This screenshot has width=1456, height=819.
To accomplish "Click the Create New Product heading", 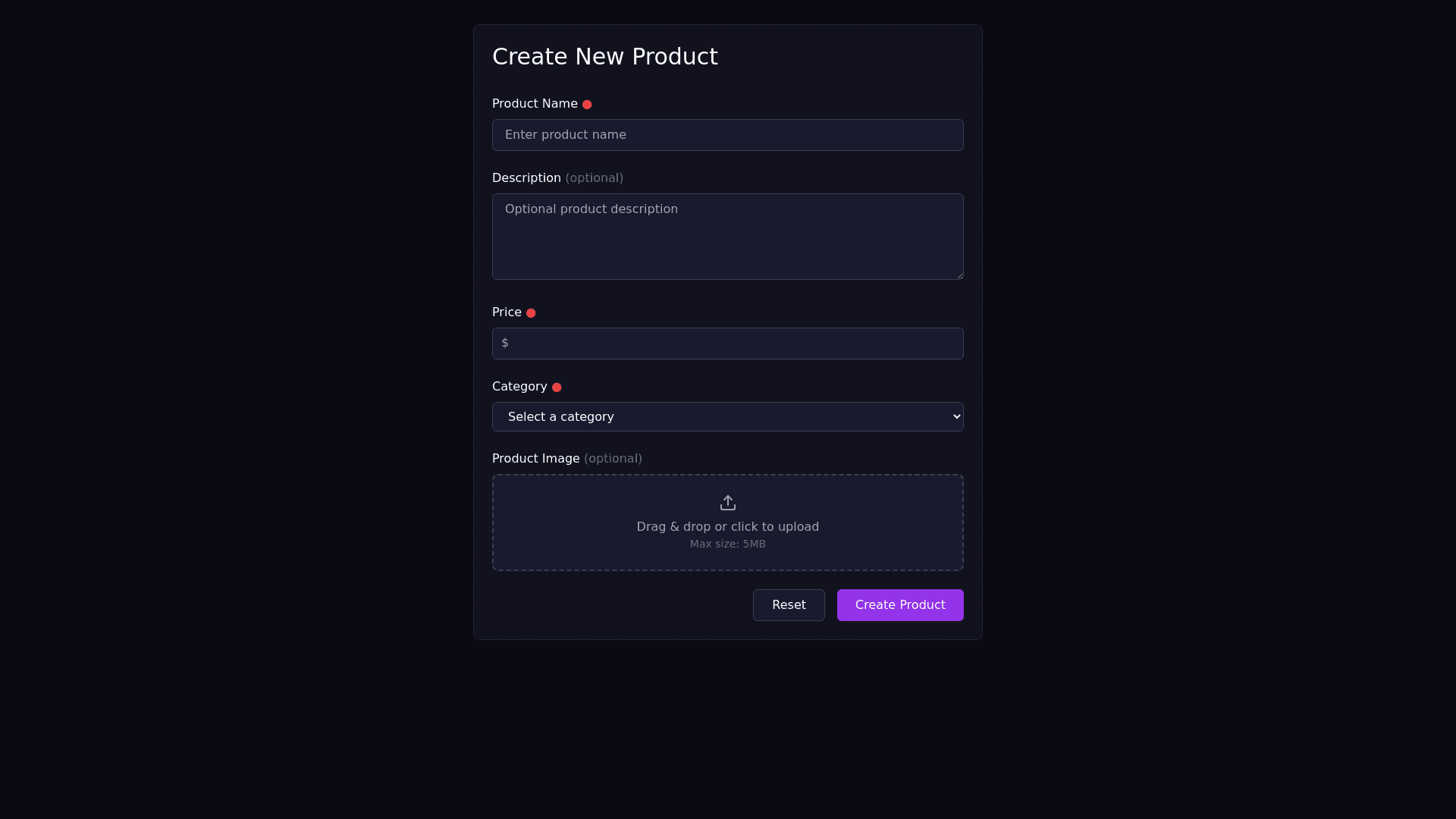I will click(x=604, y=57).
